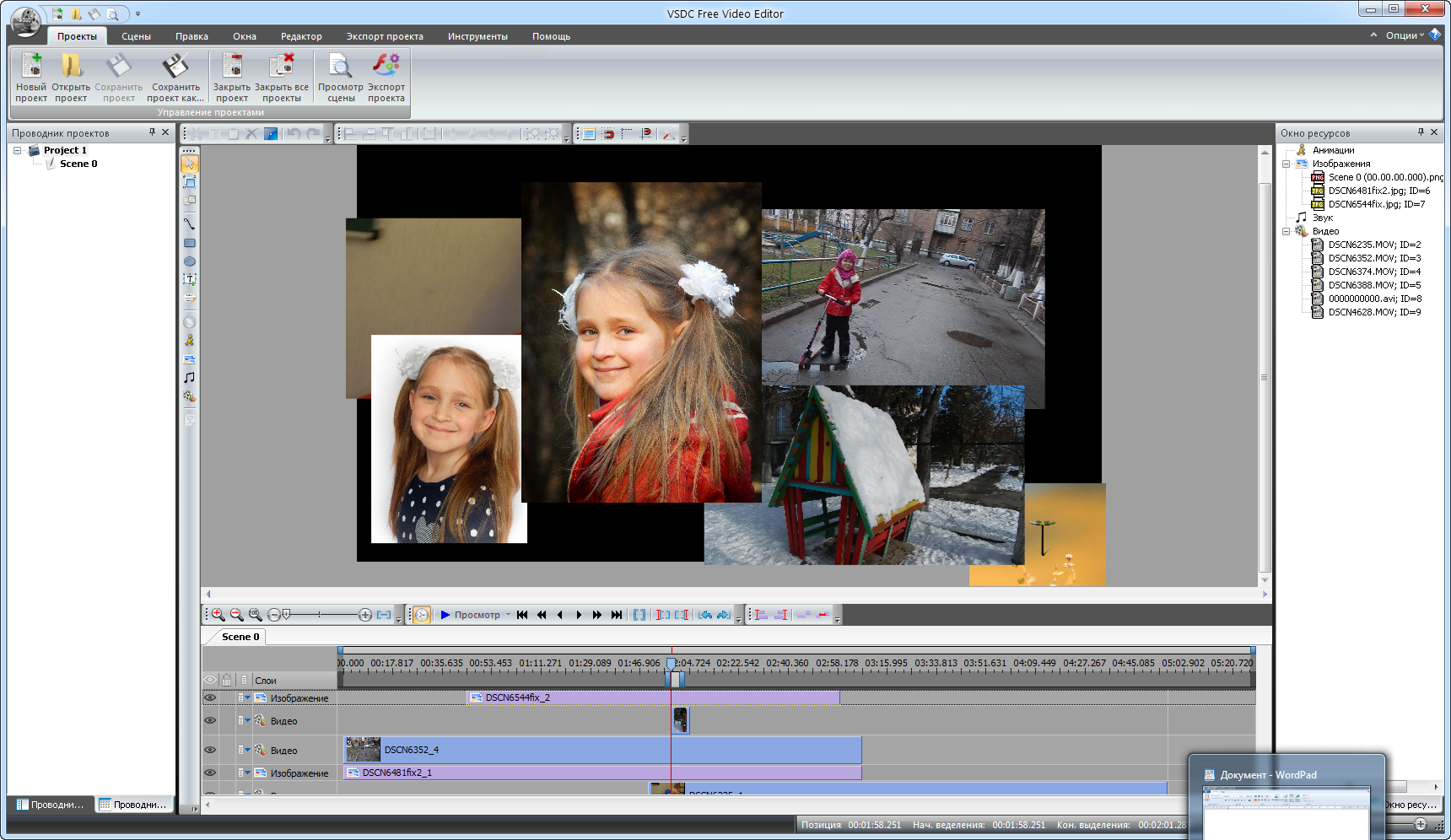Click the timeline zoom in magnifier

218,615
